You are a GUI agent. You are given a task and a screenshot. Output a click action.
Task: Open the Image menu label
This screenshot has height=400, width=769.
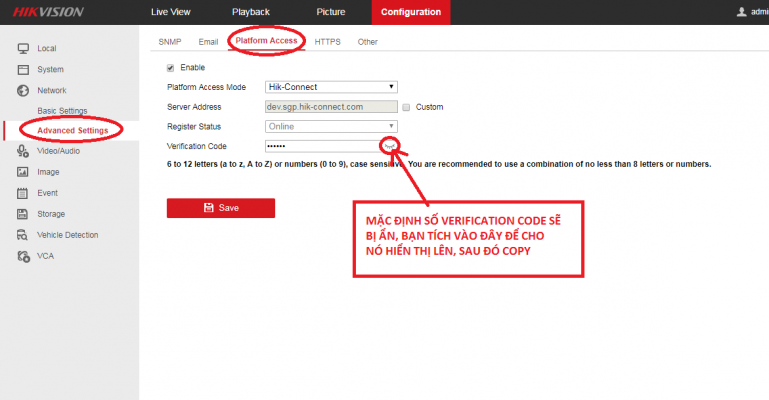[48, 172]
